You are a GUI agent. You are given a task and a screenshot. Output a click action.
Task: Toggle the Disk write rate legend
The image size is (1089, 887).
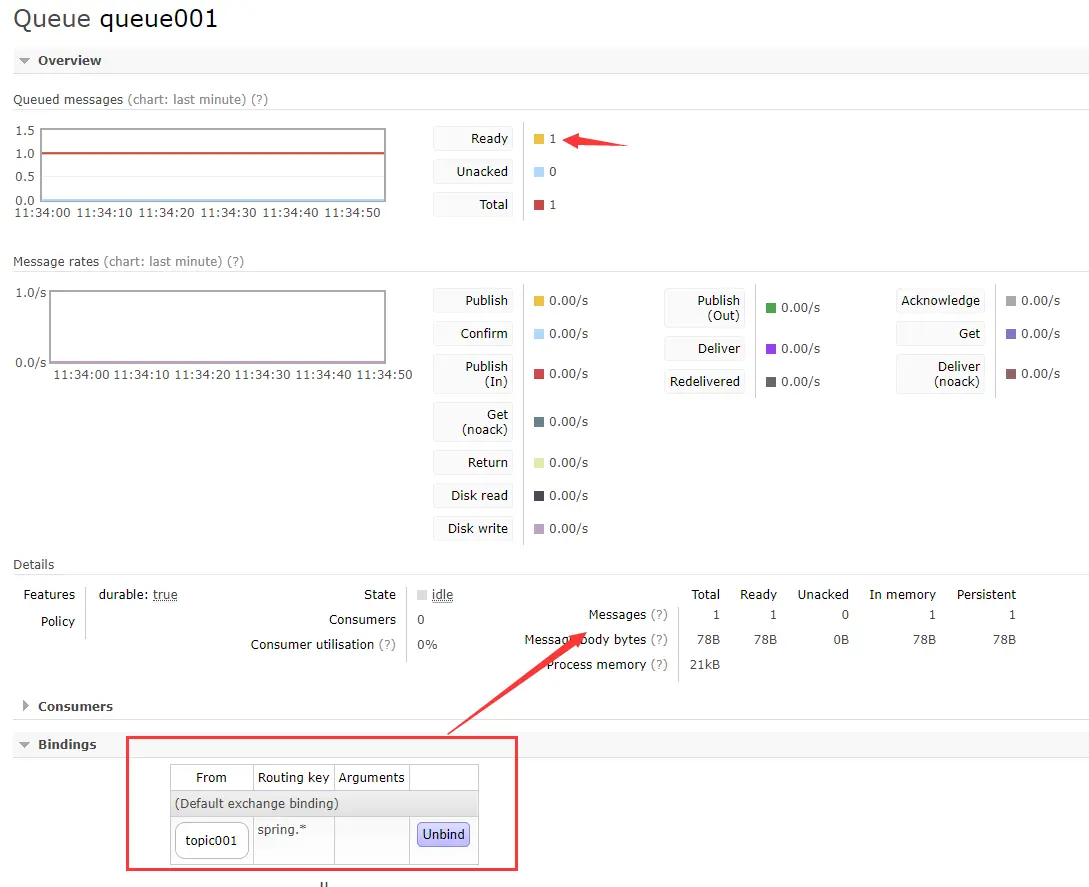(x=474, y=529)
